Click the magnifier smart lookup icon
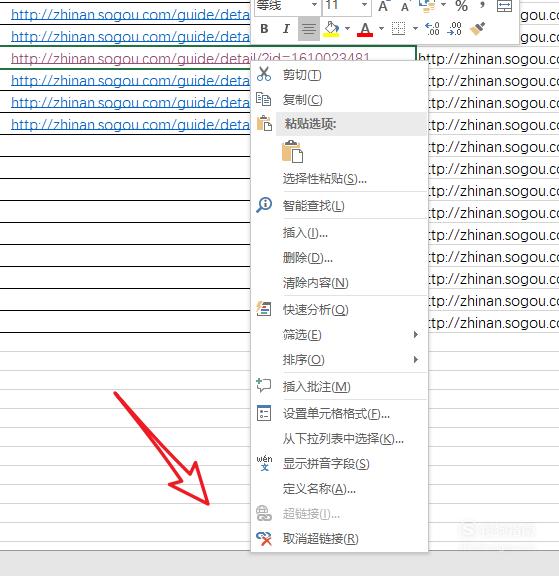559x576 pixels. tap(264, 205)
